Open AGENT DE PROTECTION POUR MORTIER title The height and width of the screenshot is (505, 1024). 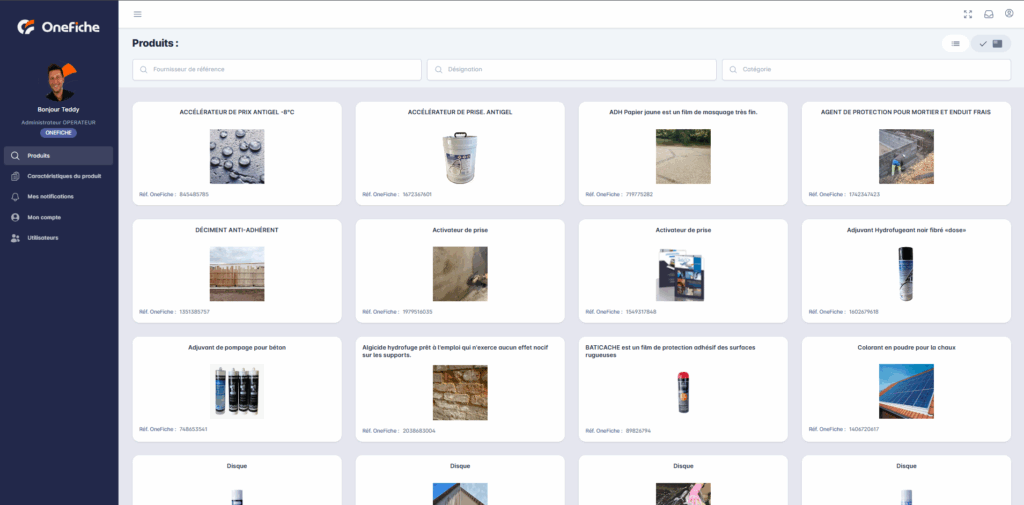906,112
